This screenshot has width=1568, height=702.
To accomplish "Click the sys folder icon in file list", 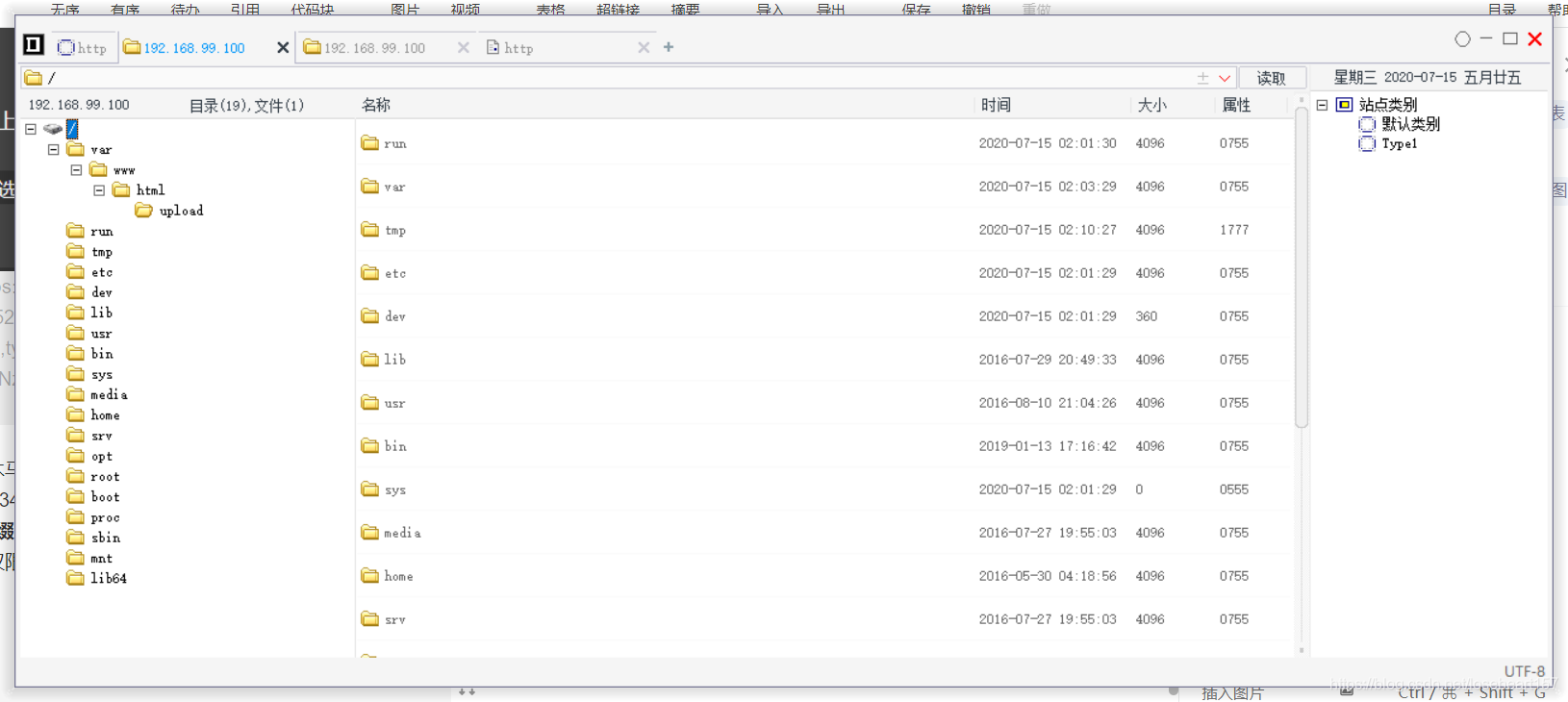I will coord(370,489).
